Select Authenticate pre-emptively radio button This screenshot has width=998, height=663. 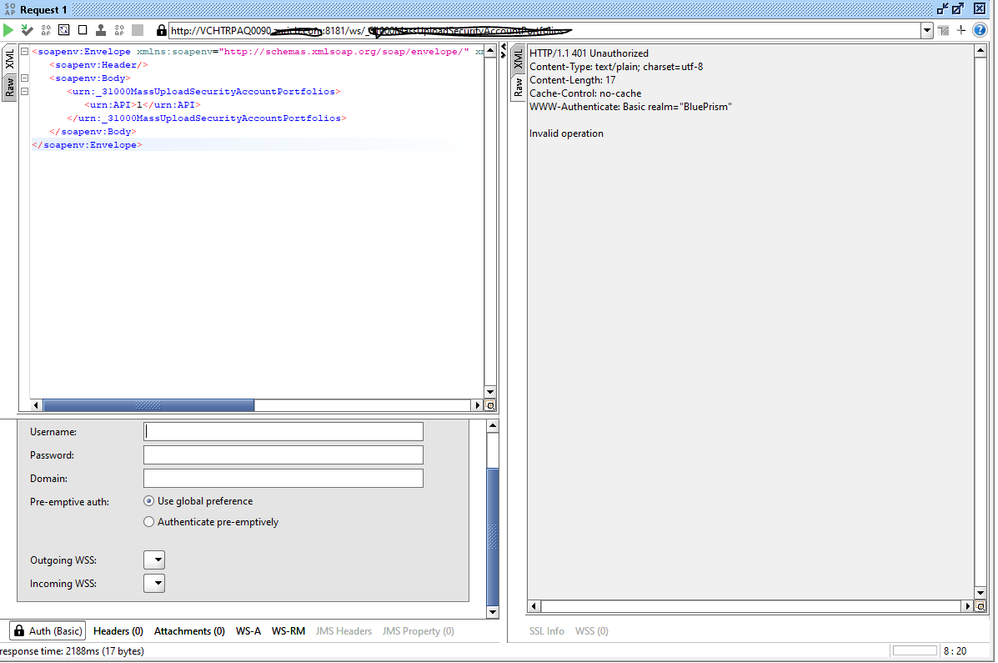coord(150,522)
